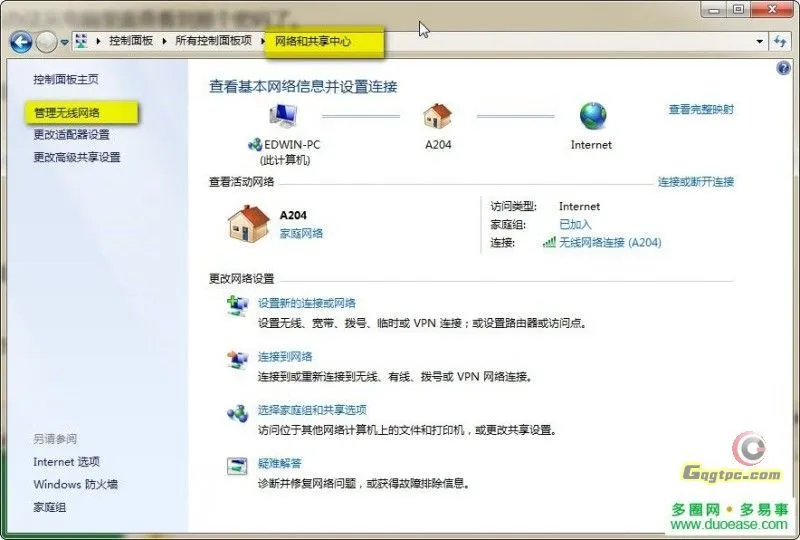Viewport: 800px width, 540px height.
Task: Open 控制面板主页 in left pane
Action: [x=66, y=79]
